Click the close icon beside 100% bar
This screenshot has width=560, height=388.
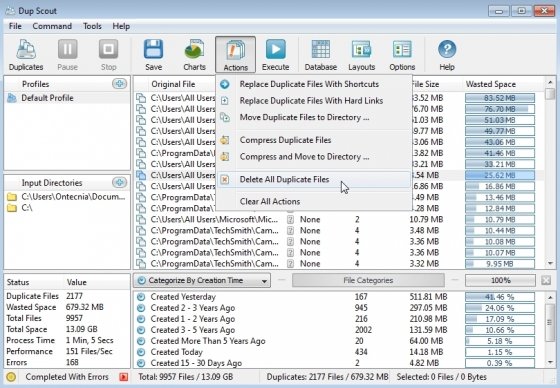pos(546,280)
